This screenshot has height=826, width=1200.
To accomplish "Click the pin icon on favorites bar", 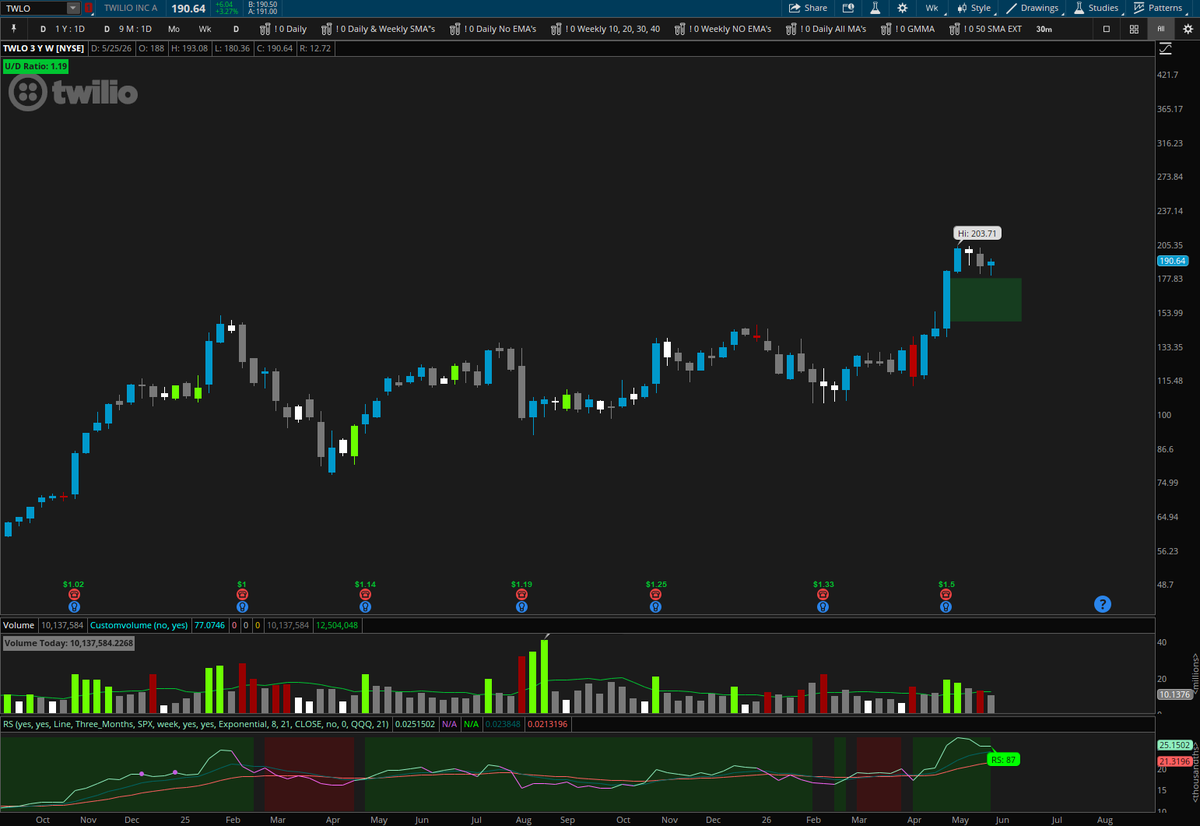I will click(x=13, y=29).
